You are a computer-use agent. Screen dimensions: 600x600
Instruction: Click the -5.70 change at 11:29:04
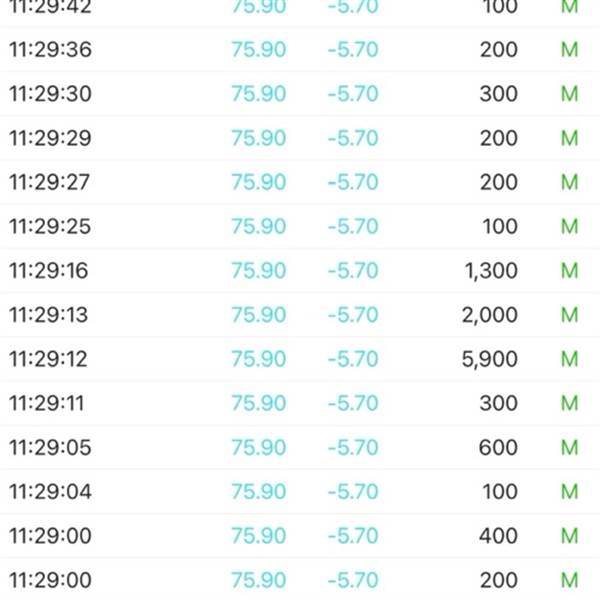(353, 492)
